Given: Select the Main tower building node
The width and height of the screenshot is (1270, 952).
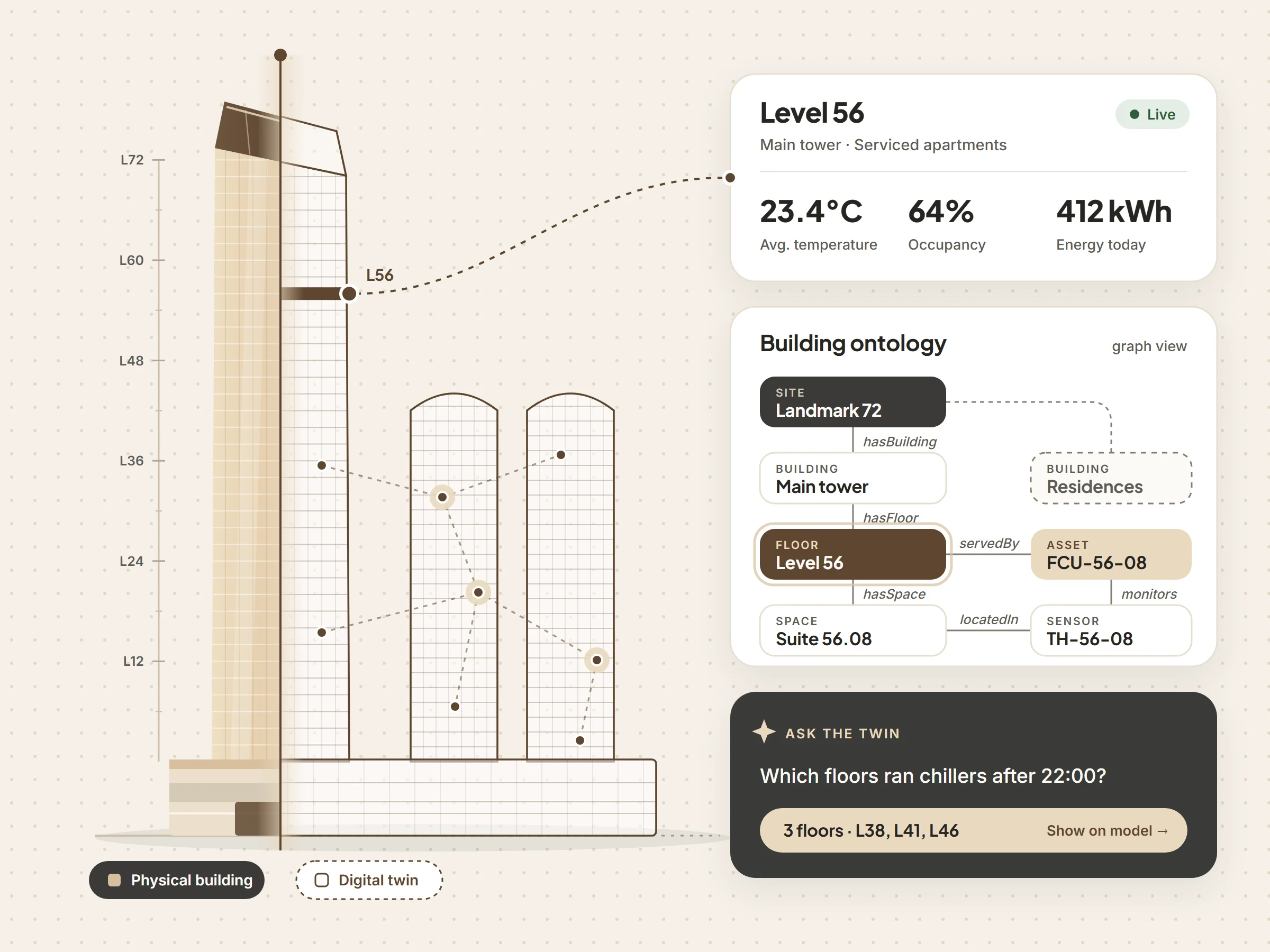Looking at the screenshot, I should pos(852,478).
